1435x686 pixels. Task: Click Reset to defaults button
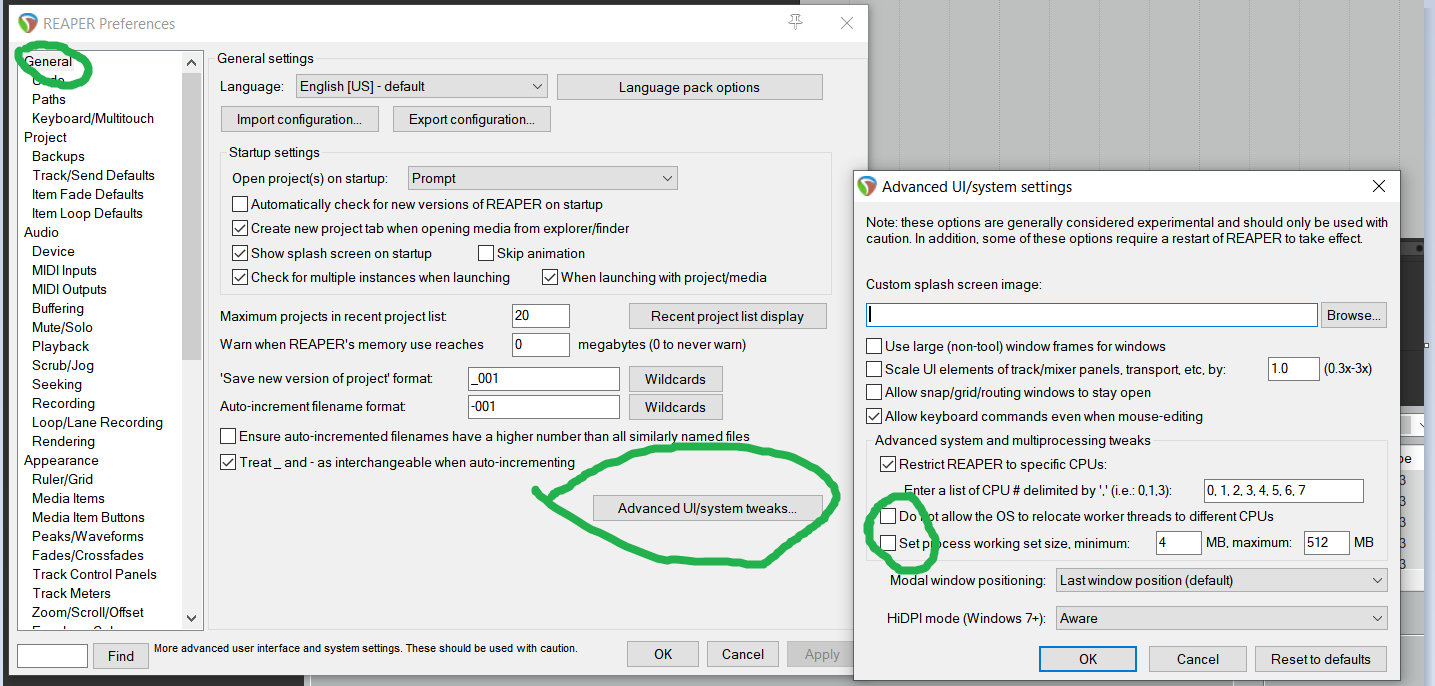point(1320,659)
